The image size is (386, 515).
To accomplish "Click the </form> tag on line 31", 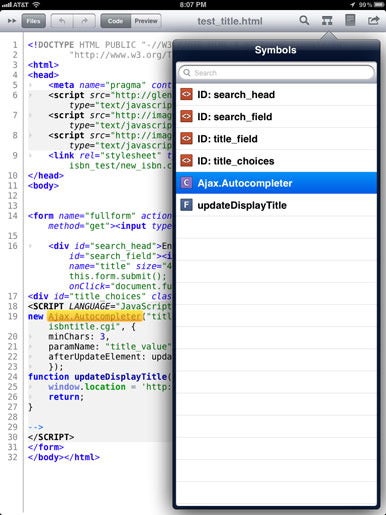I will 46,447.
